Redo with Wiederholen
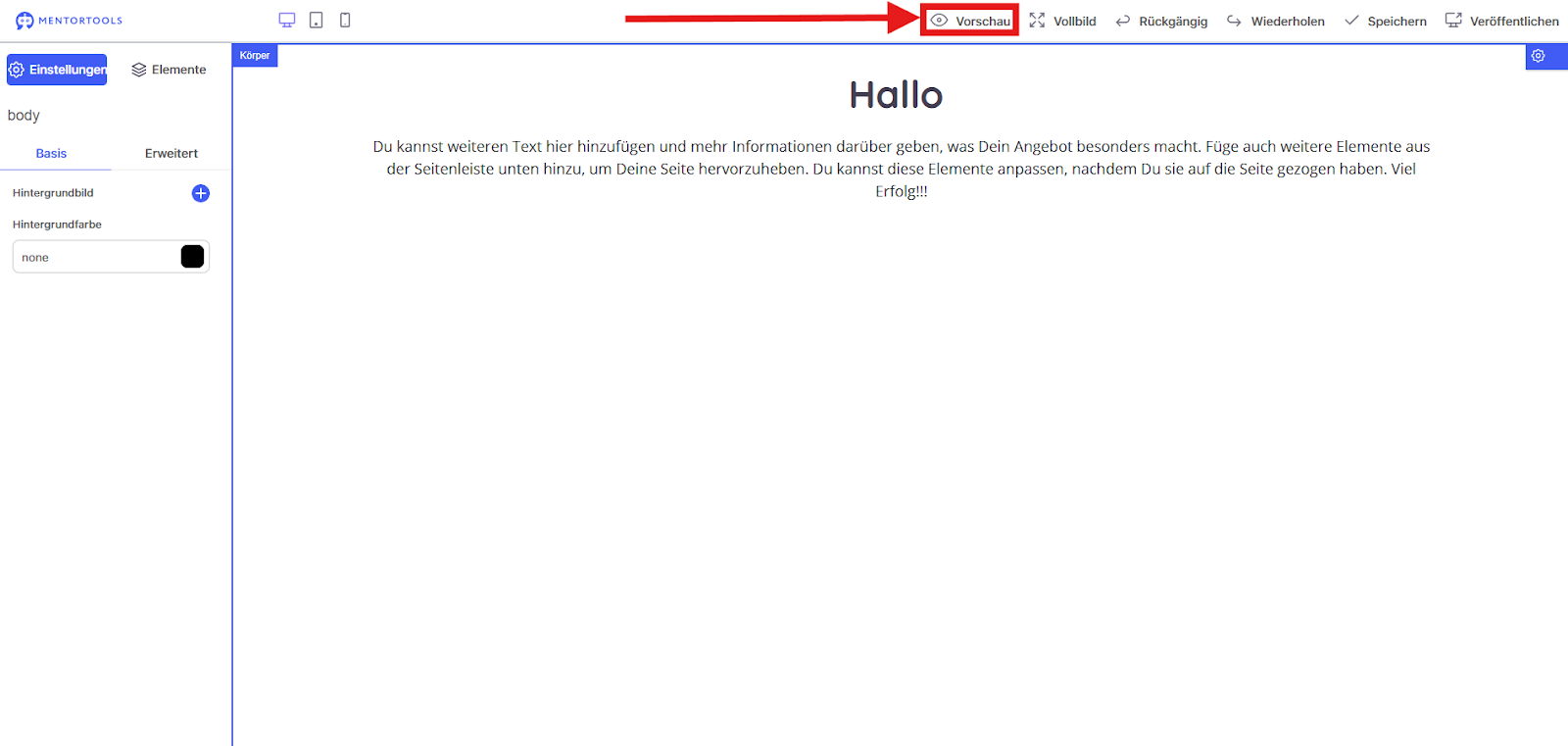The height and width of the screenshot is (746, 1568). 1276,21
